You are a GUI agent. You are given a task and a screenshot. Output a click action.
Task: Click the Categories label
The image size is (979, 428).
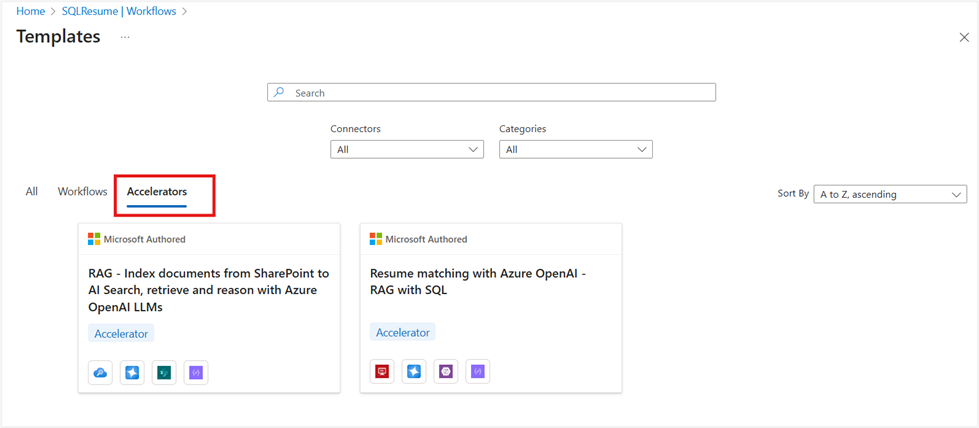tap(523, 129)
